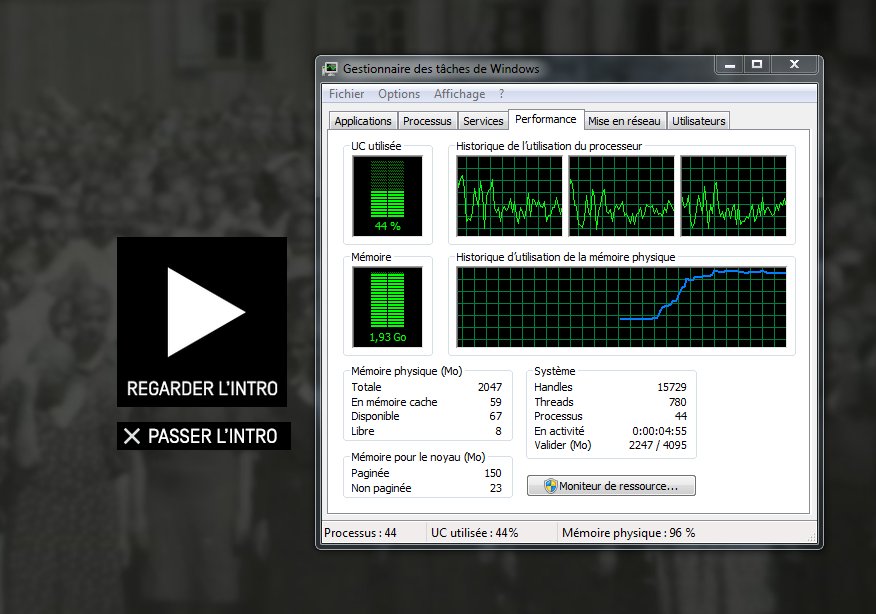This screenshot has height=614, width=876.
Task: Click the Non paginée value 23
Action: pos(496,488)
